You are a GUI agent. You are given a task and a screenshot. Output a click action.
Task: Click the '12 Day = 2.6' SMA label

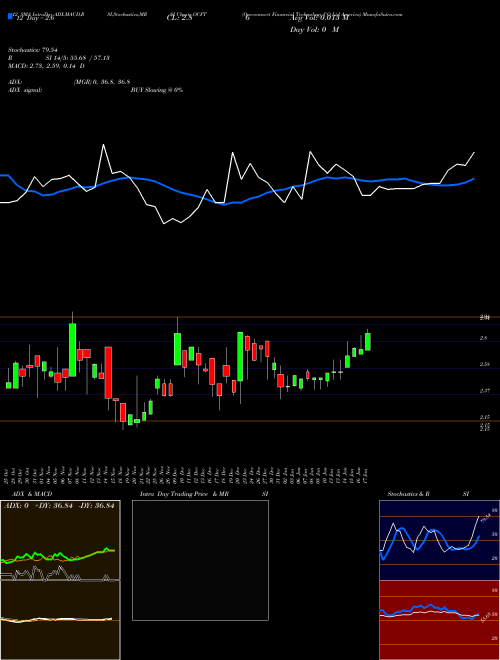click(x=33, y=18)
